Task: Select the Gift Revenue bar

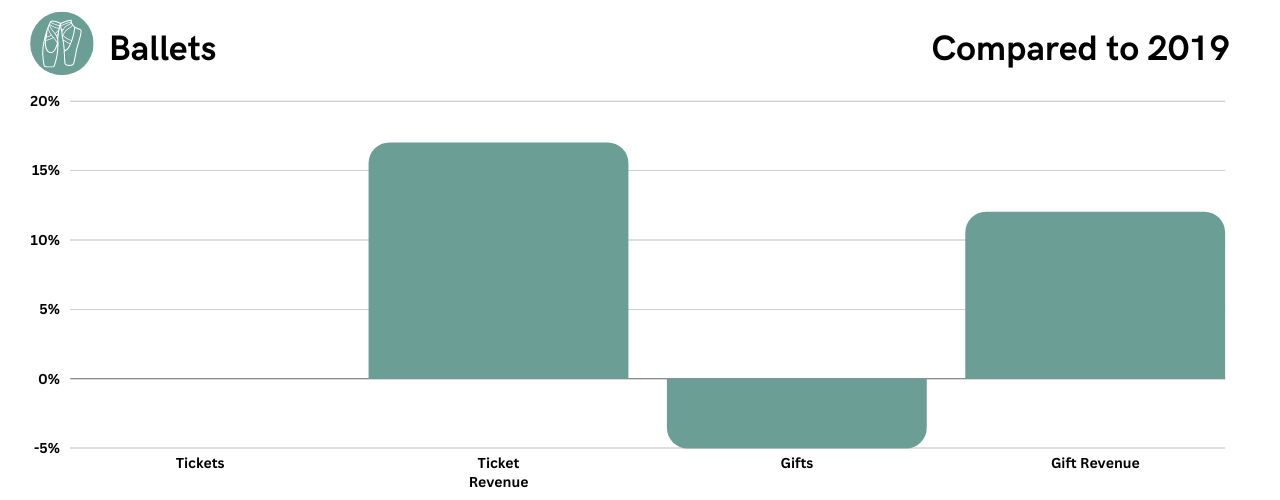Action: (1094, 295)
